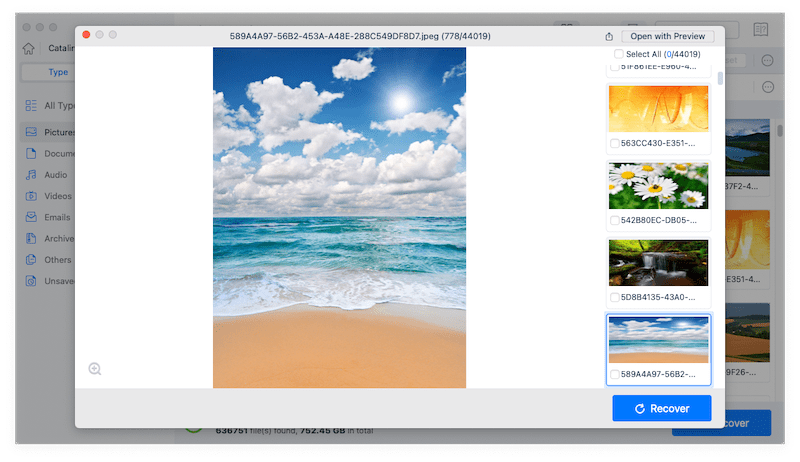
Task: Click the home icon in the background window
Action: [29, 48]
